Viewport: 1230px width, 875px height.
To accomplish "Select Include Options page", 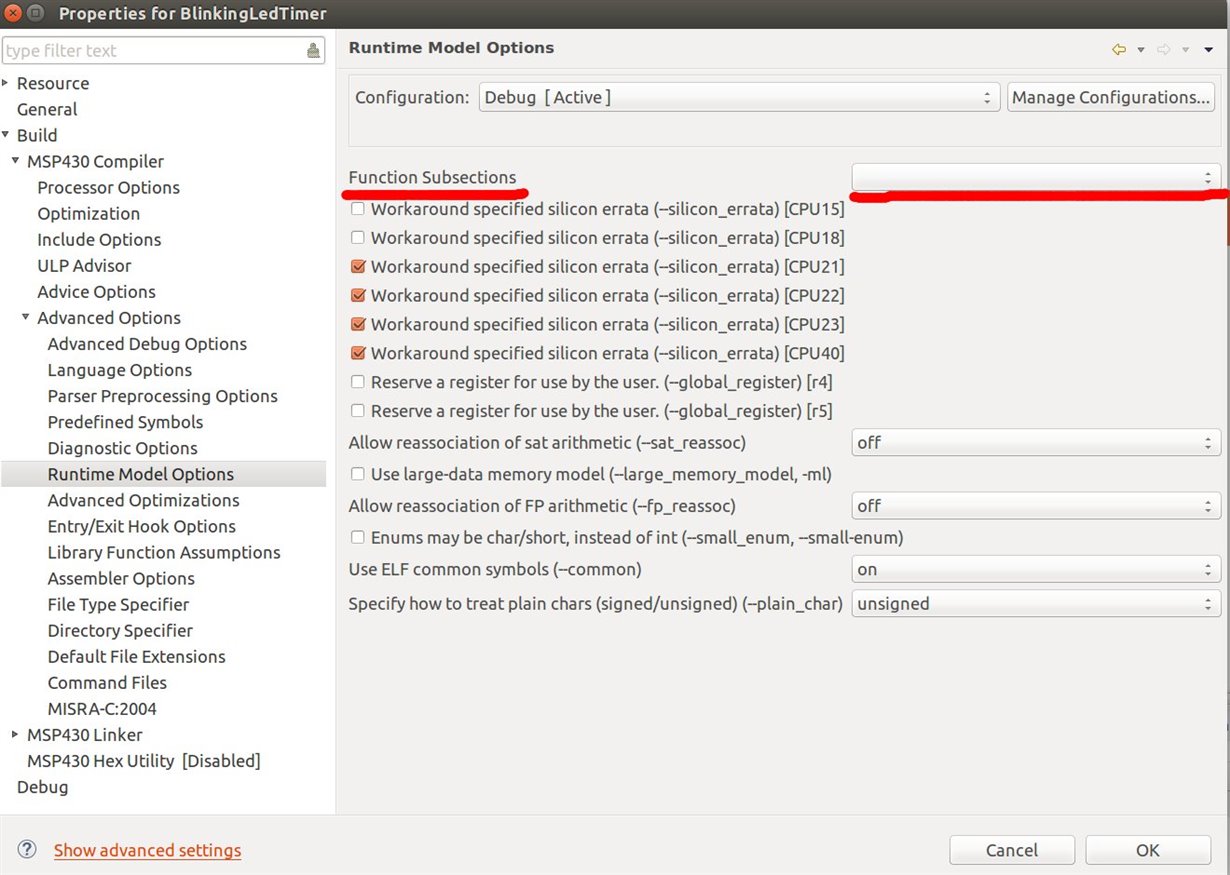I will click(99, 239).
